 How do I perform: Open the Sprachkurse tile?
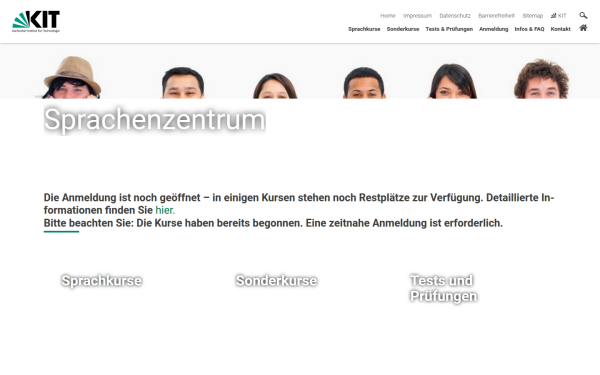click(x=101, y=280)
